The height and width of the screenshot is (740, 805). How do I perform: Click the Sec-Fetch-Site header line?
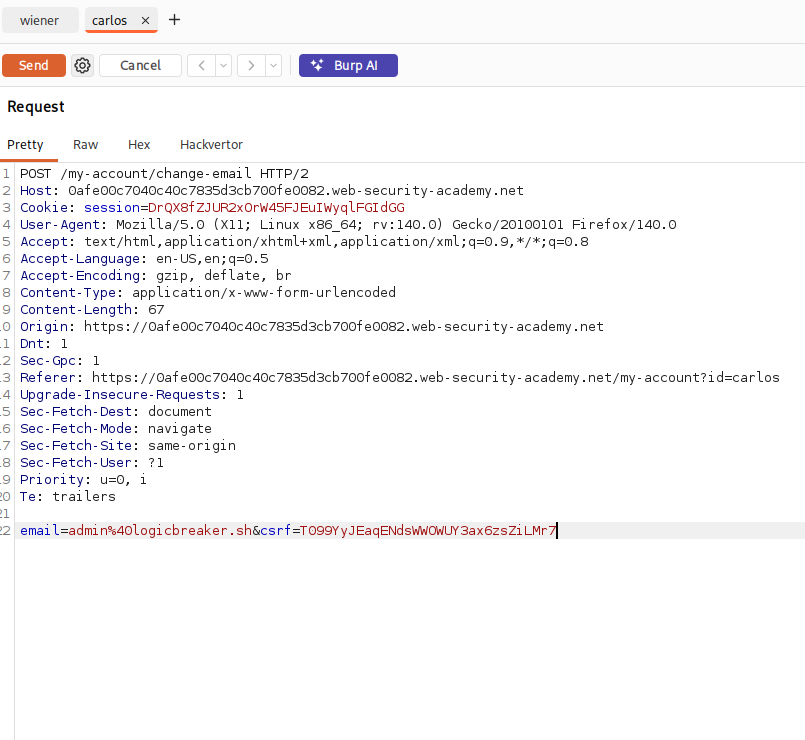pos(128,446)
